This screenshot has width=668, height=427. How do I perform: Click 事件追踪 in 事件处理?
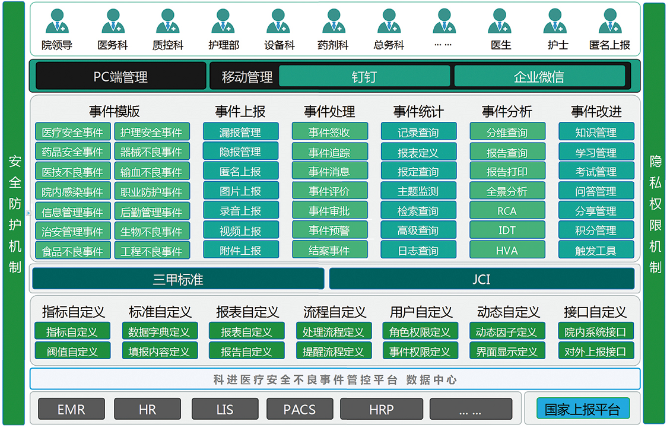click(330, 152)
